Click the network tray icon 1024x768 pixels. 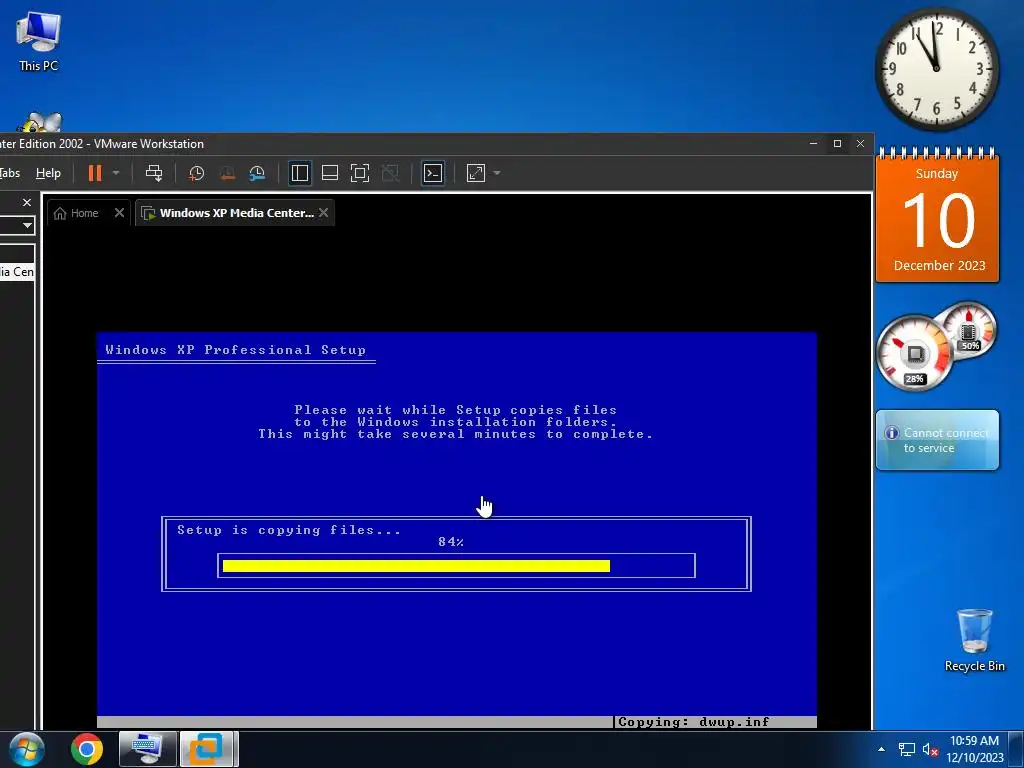[906, 750]
